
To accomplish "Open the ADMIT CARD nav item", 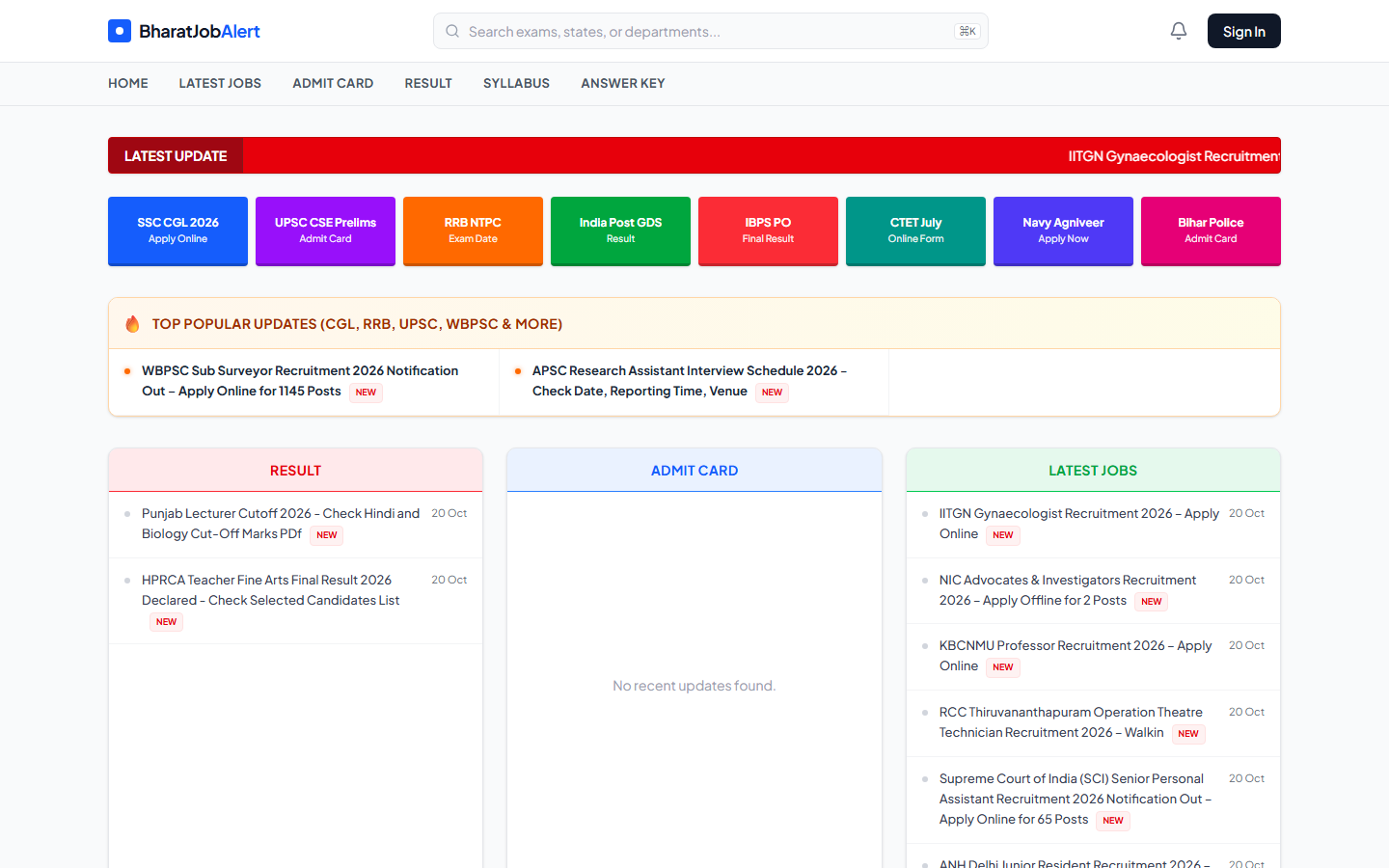I will point(333,84).
